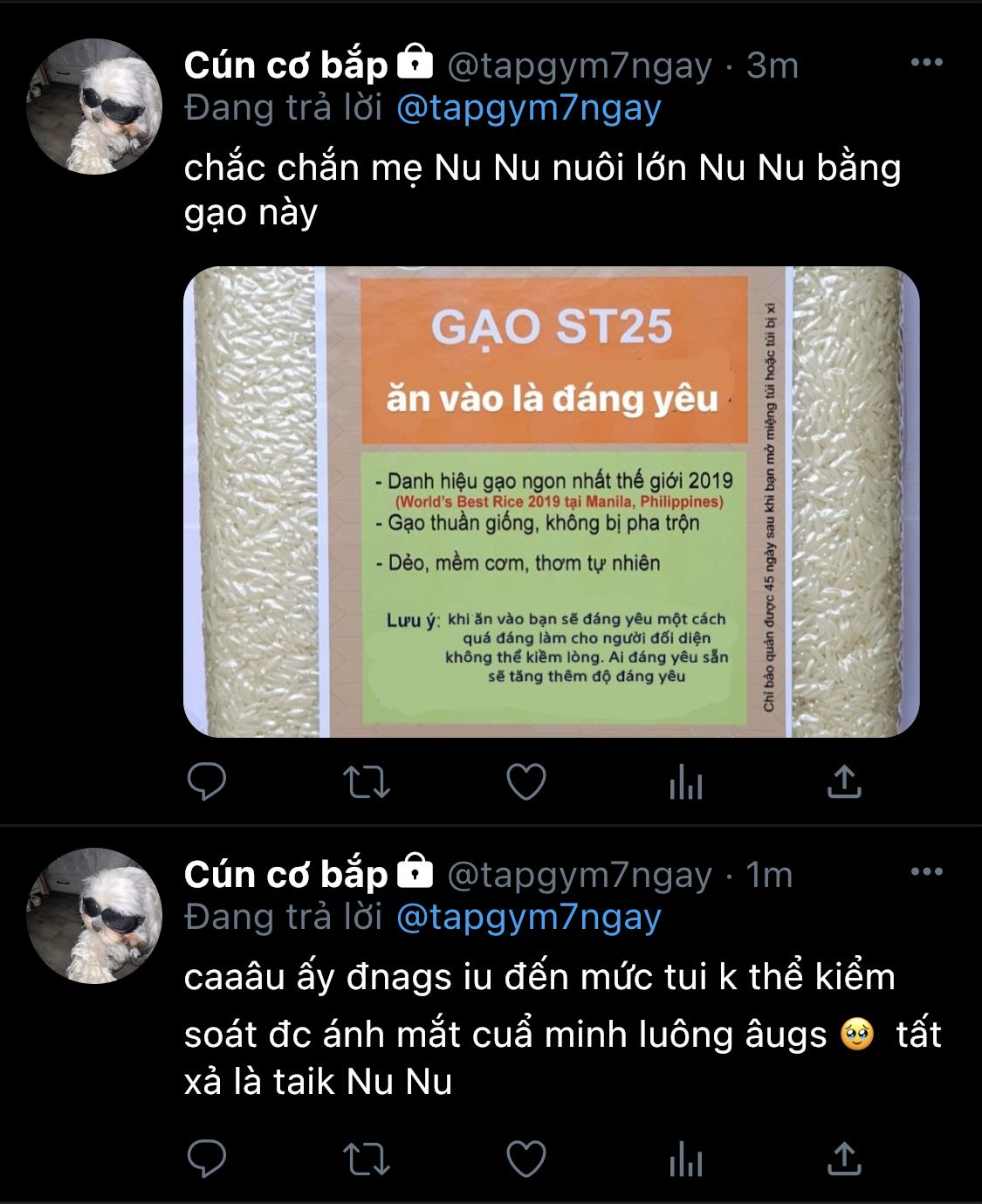View analytics of the first tweet

[x=685, y=782]
